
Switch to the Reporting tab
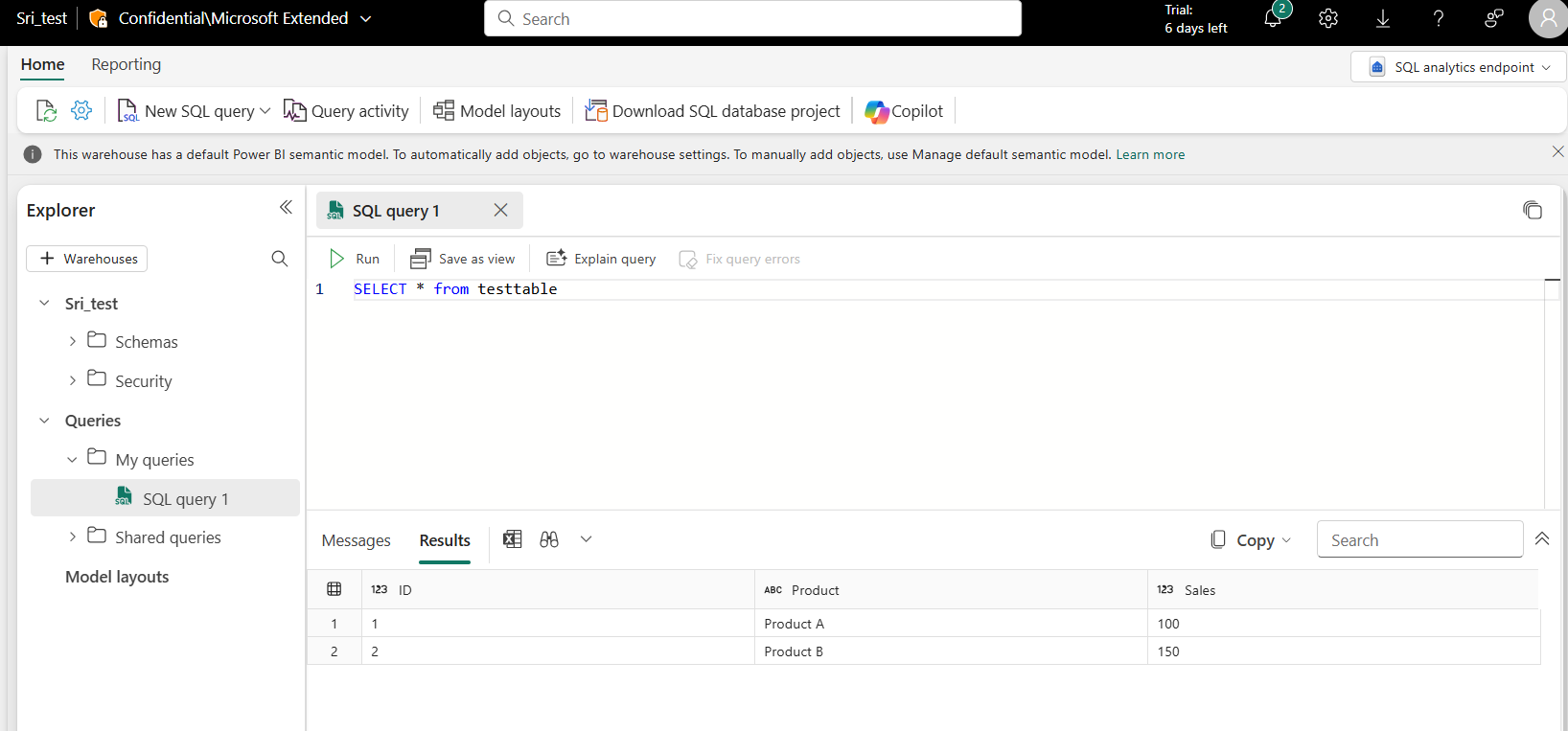point(127,64)
